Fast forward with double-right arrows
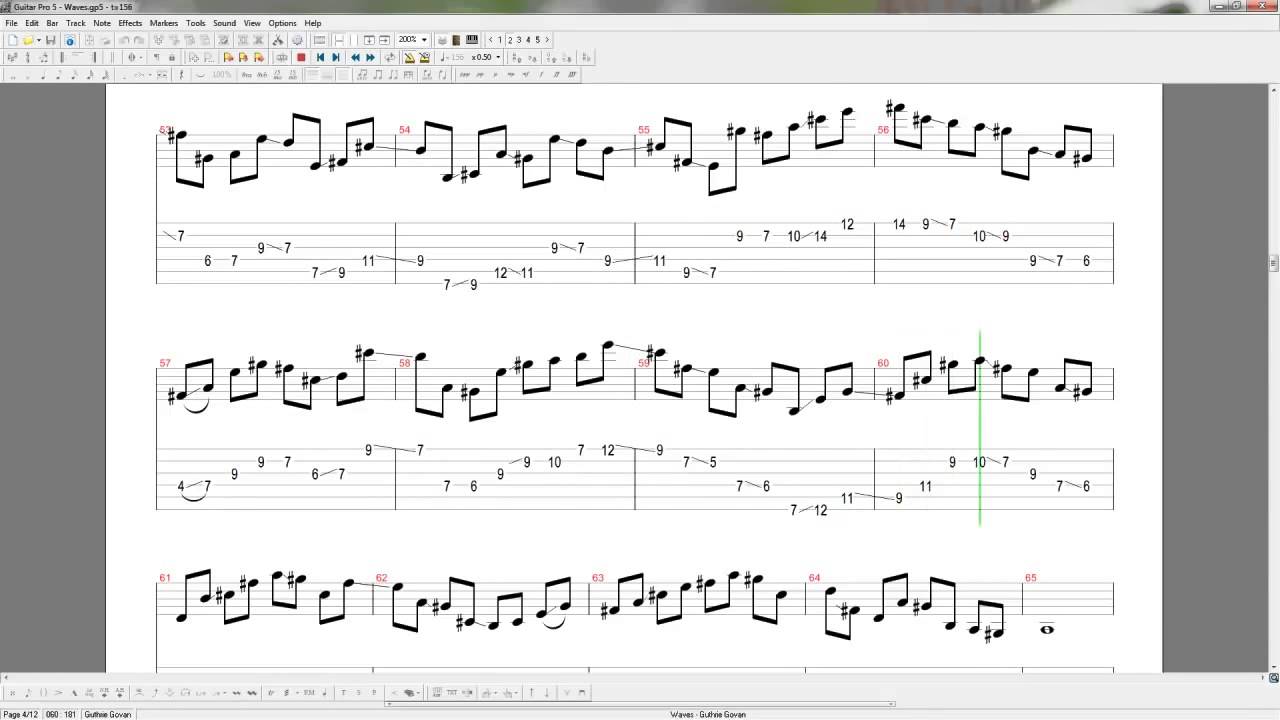The width and height of the screenshot is (1280, 720). (370, 57)
